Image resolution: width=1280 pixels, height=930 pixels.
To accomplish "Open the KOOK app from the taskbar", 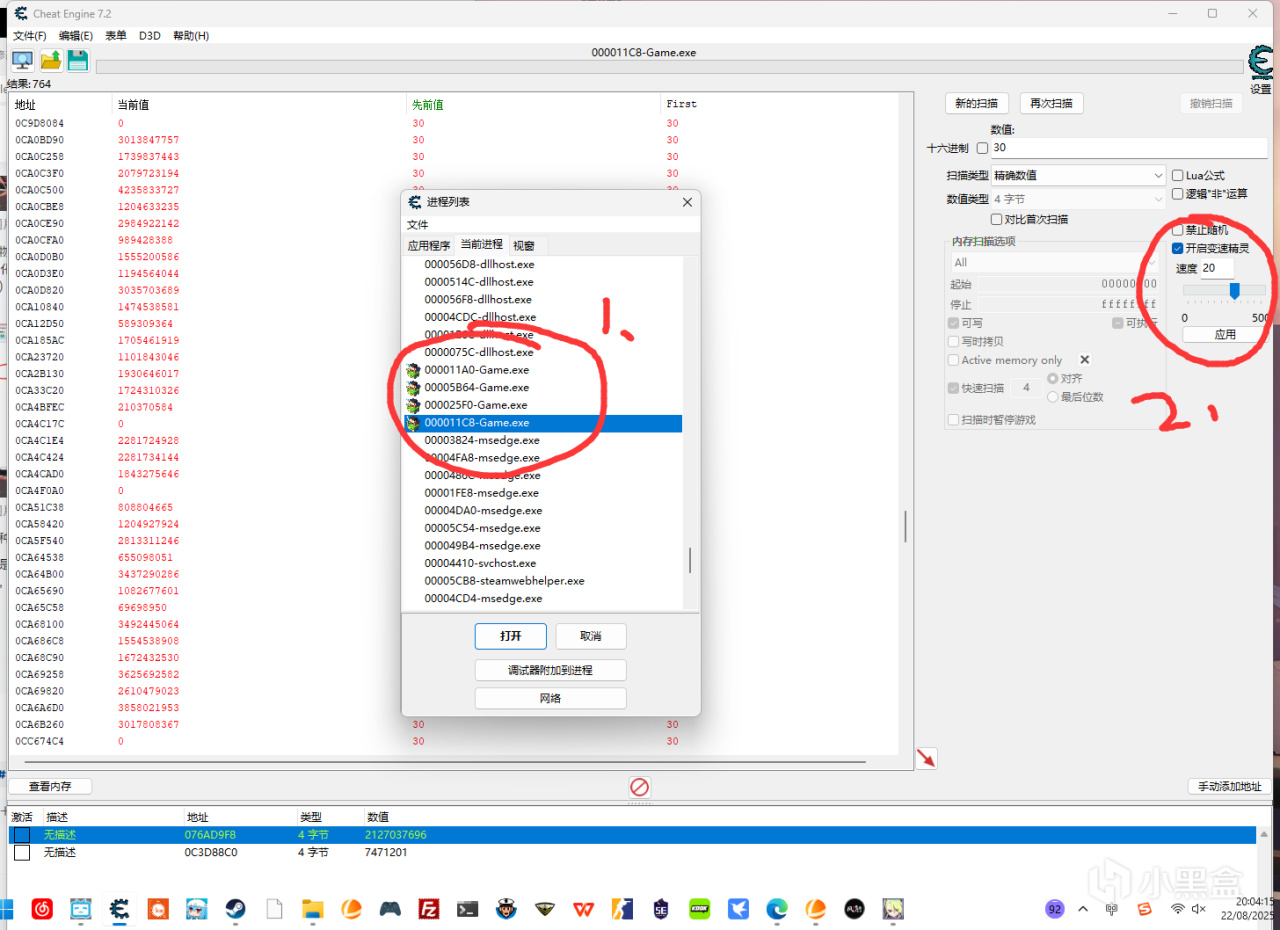I will point(699,909).
